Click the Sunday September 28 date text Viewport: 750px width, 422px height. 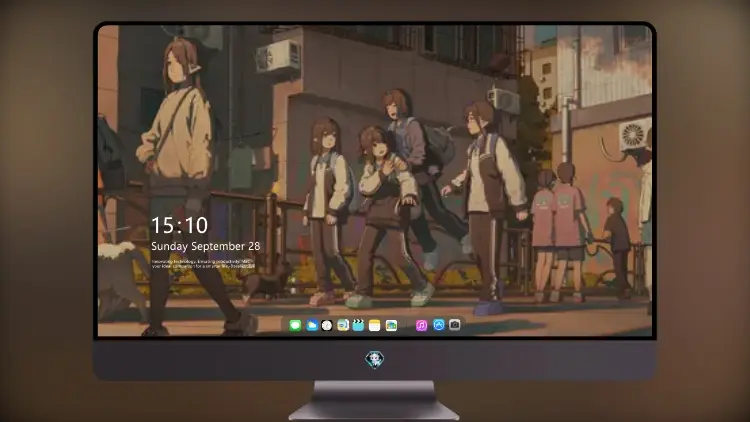(x=206, y=246)
